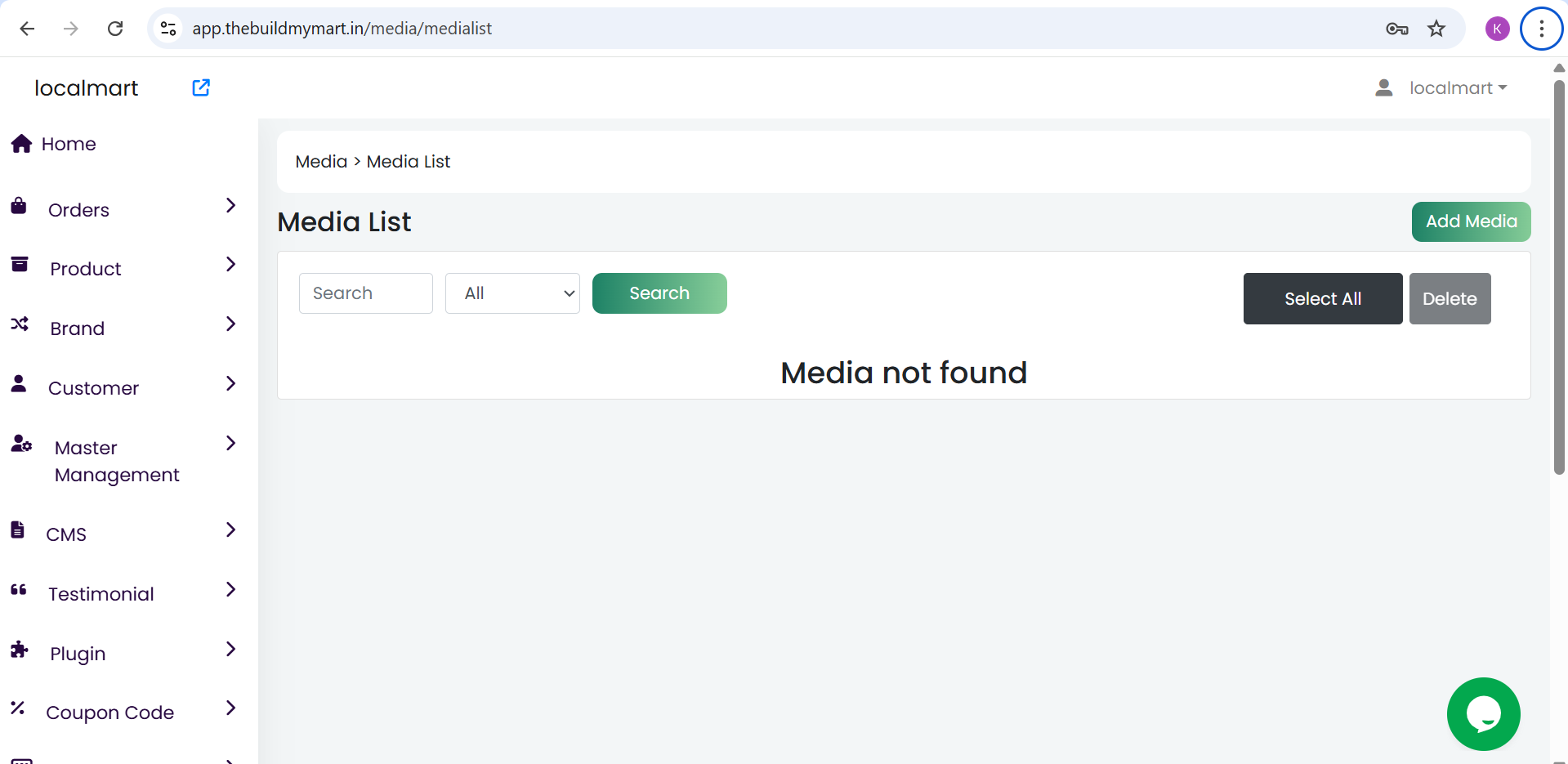1568x764 pixels.
Task: Click the Home icon in sidebar
Action: pos(21,144)
